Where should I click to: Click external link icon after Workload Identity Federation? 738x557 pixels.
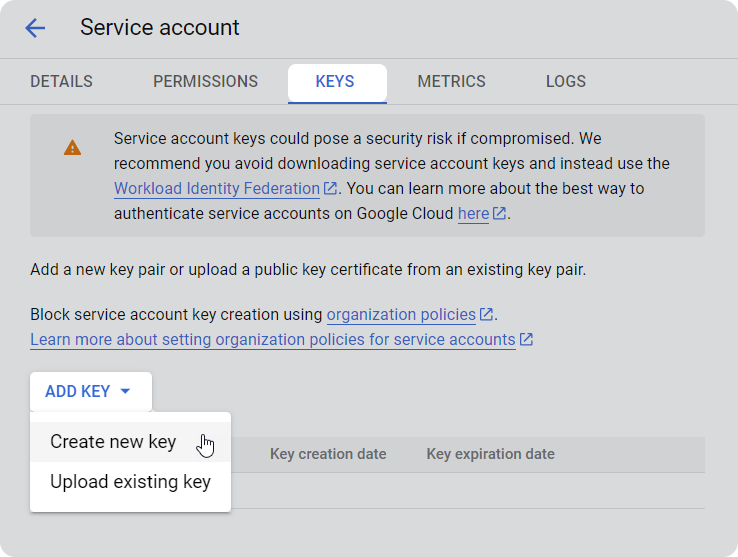coord(330,188)
